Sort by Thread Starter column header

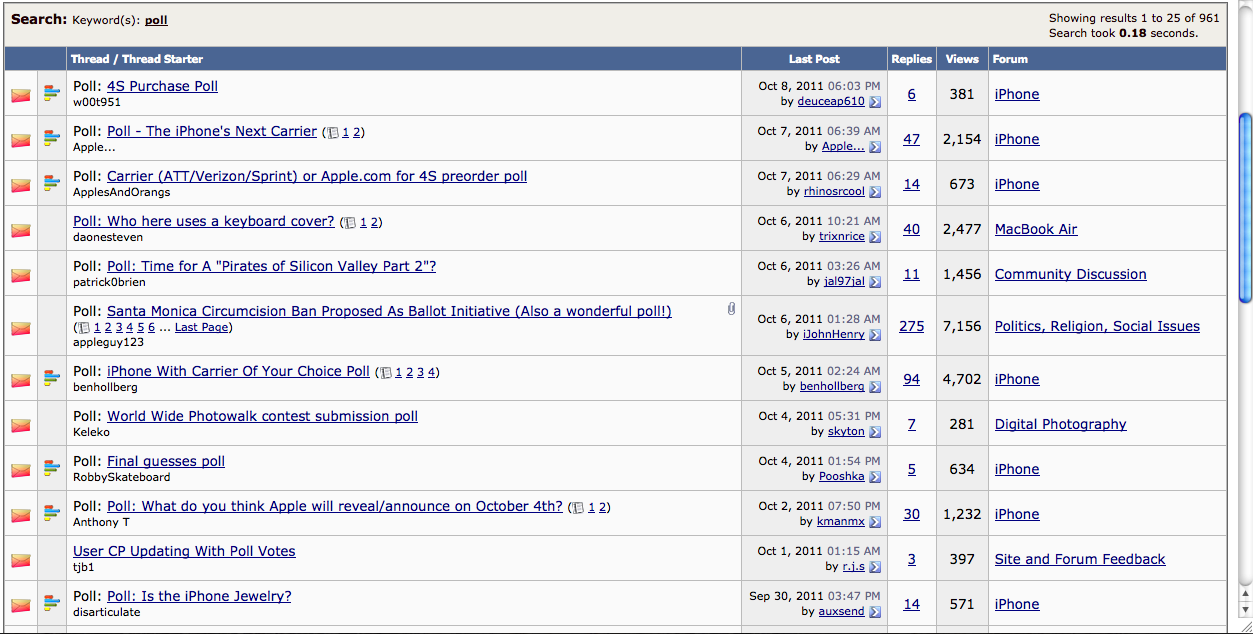(x=163, y=59)
